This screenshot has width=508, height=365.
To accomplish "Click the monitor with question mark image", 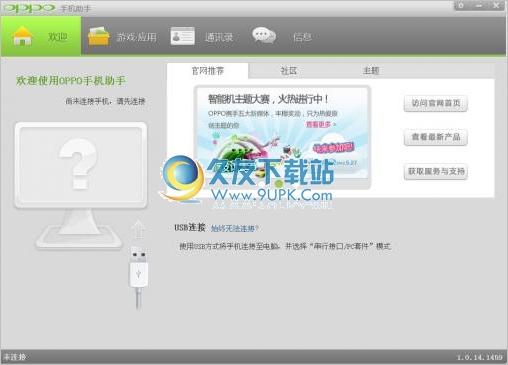I will (x=80, y=186).
